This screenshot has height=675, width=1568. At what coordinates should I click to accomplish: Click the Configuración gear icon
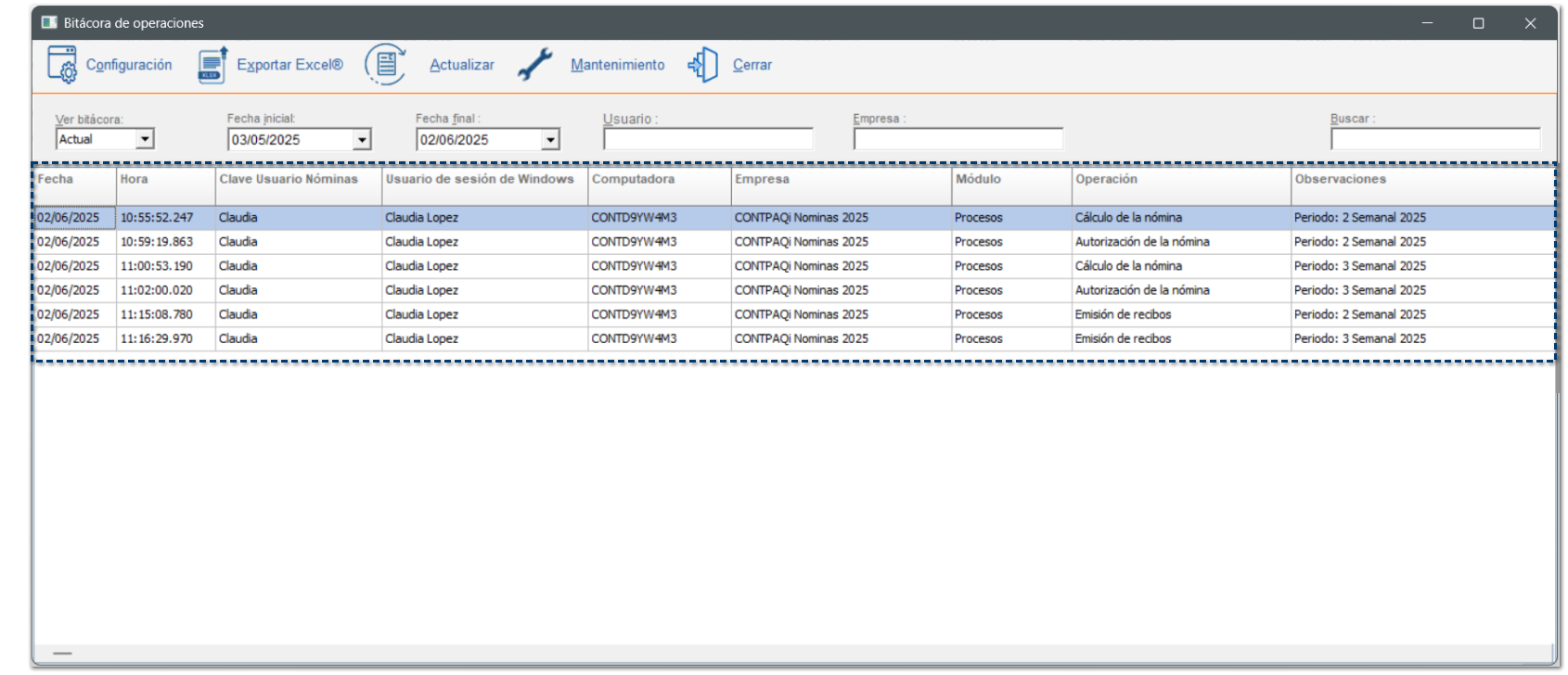(x=62, y=65)
